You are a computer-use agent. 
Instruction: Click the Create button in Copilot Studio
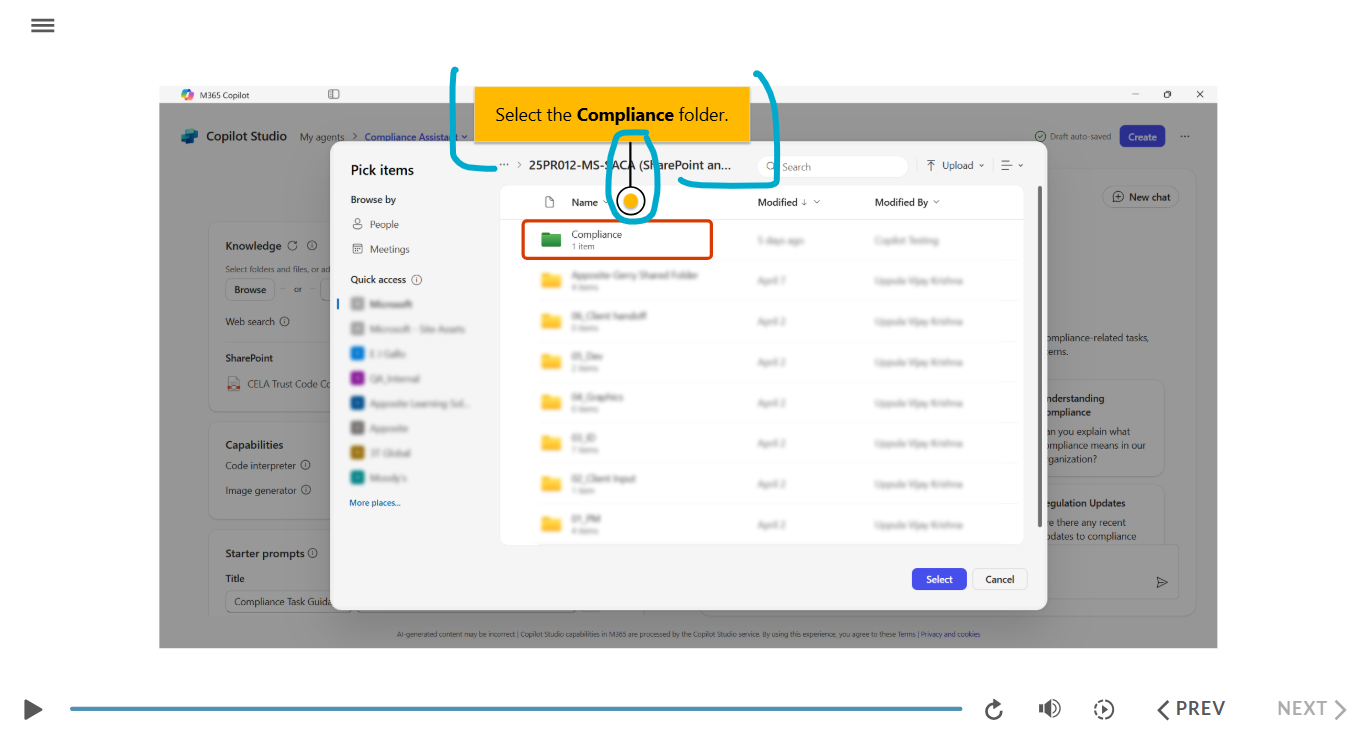1142,137
